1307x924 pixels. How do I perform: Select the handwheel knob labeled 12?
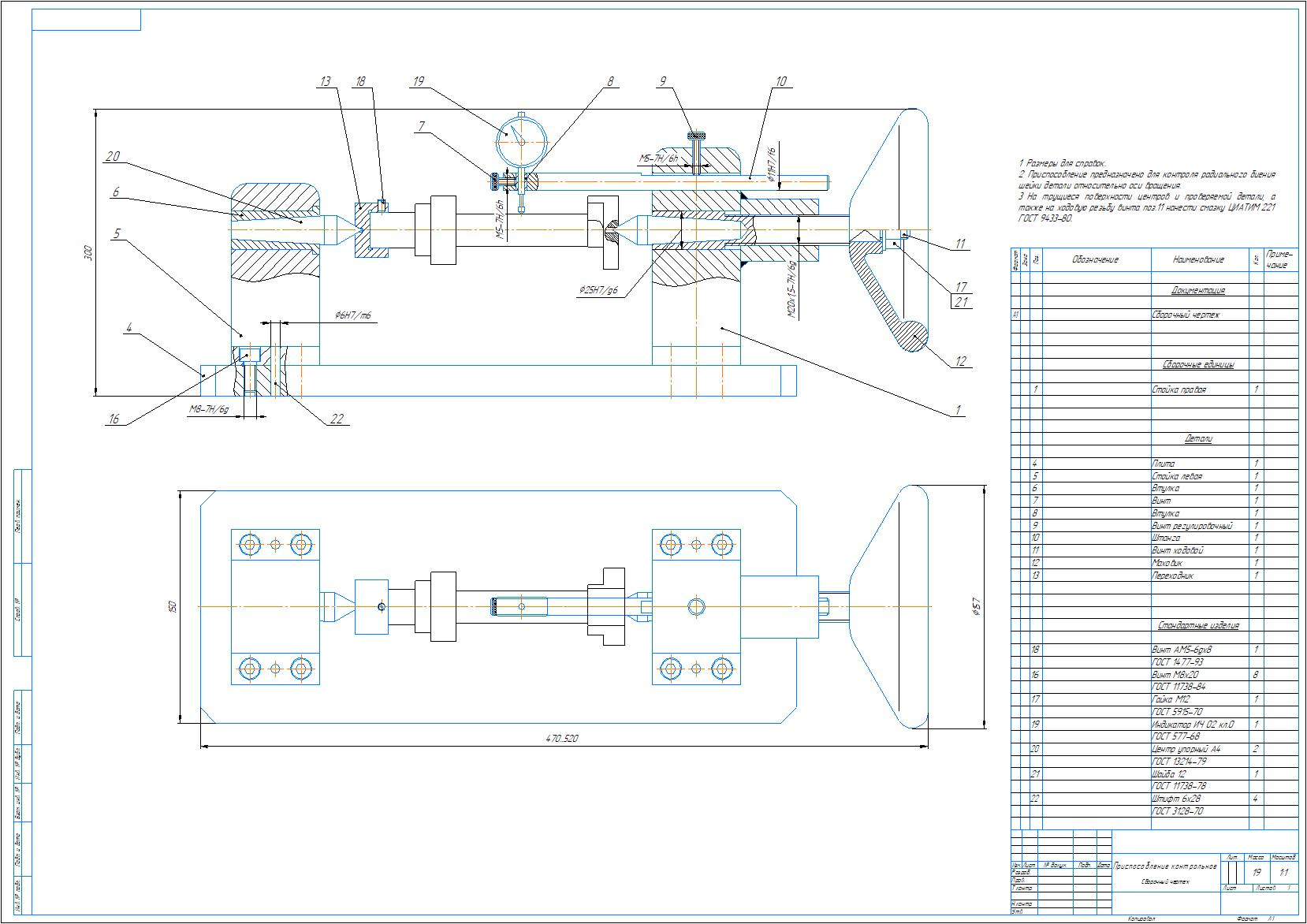point(914,335)
